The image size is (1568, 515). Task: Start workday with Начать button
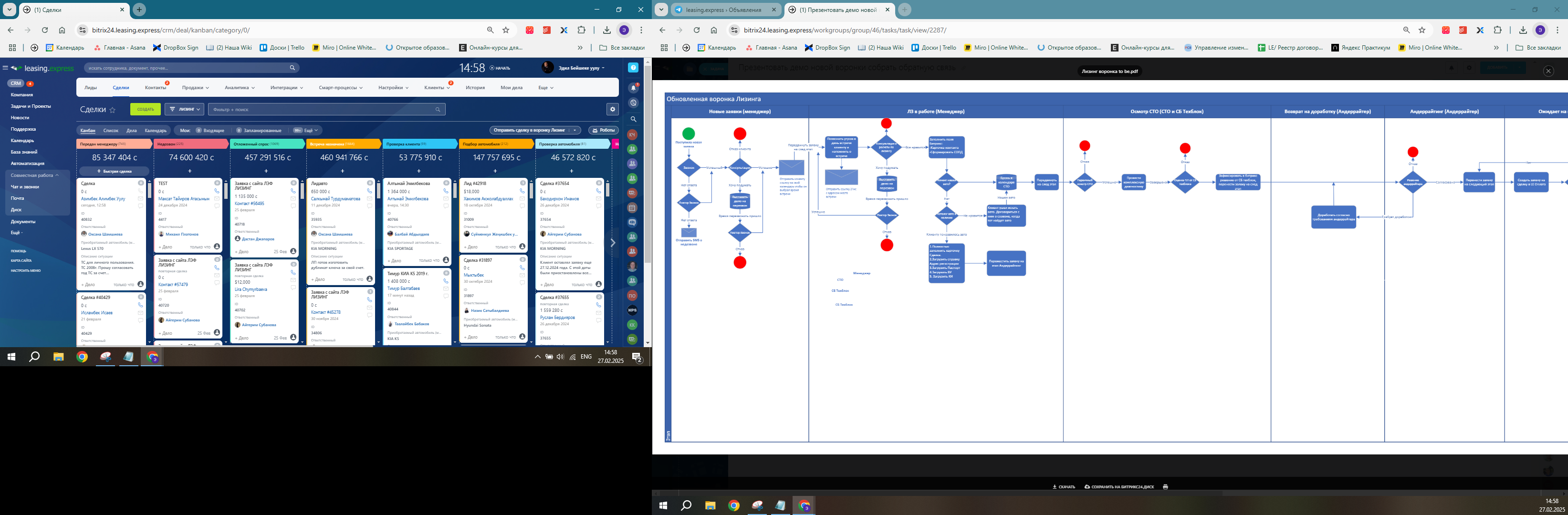pos(500,68)
